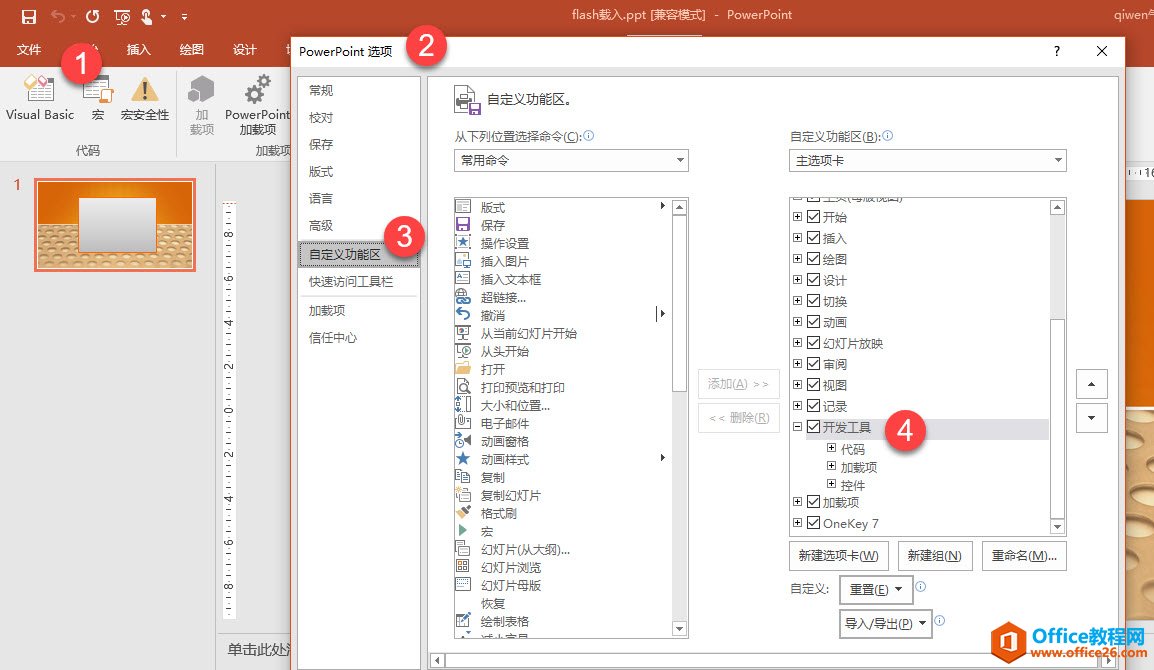Image resolution: width=1154 pixels, height=670 pixels.
Task: Toggle the 幻灯片放映 tab checkbox
Action: (813, 342)
